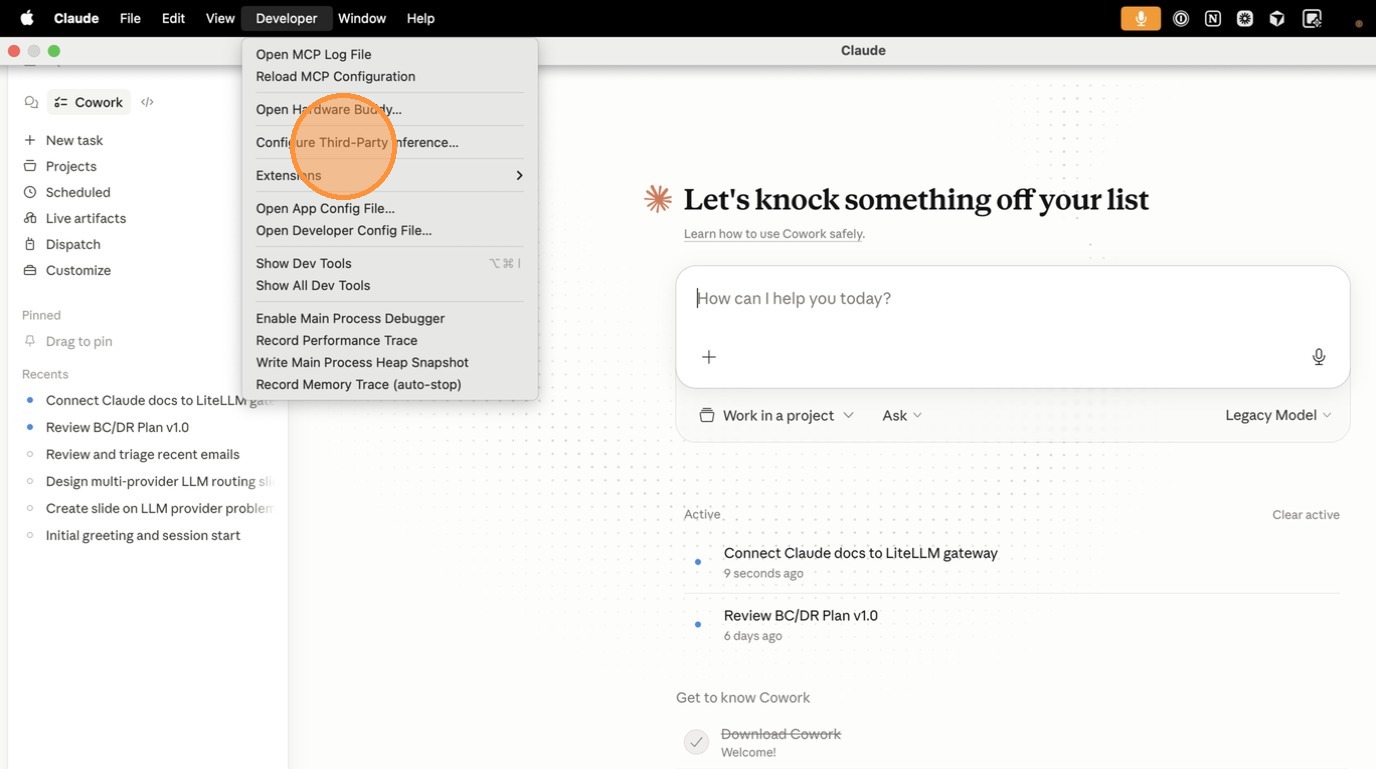Open the chat bubble icon in sidebar
This screenshot has height=769, width=1376.
tap(31, 102)
